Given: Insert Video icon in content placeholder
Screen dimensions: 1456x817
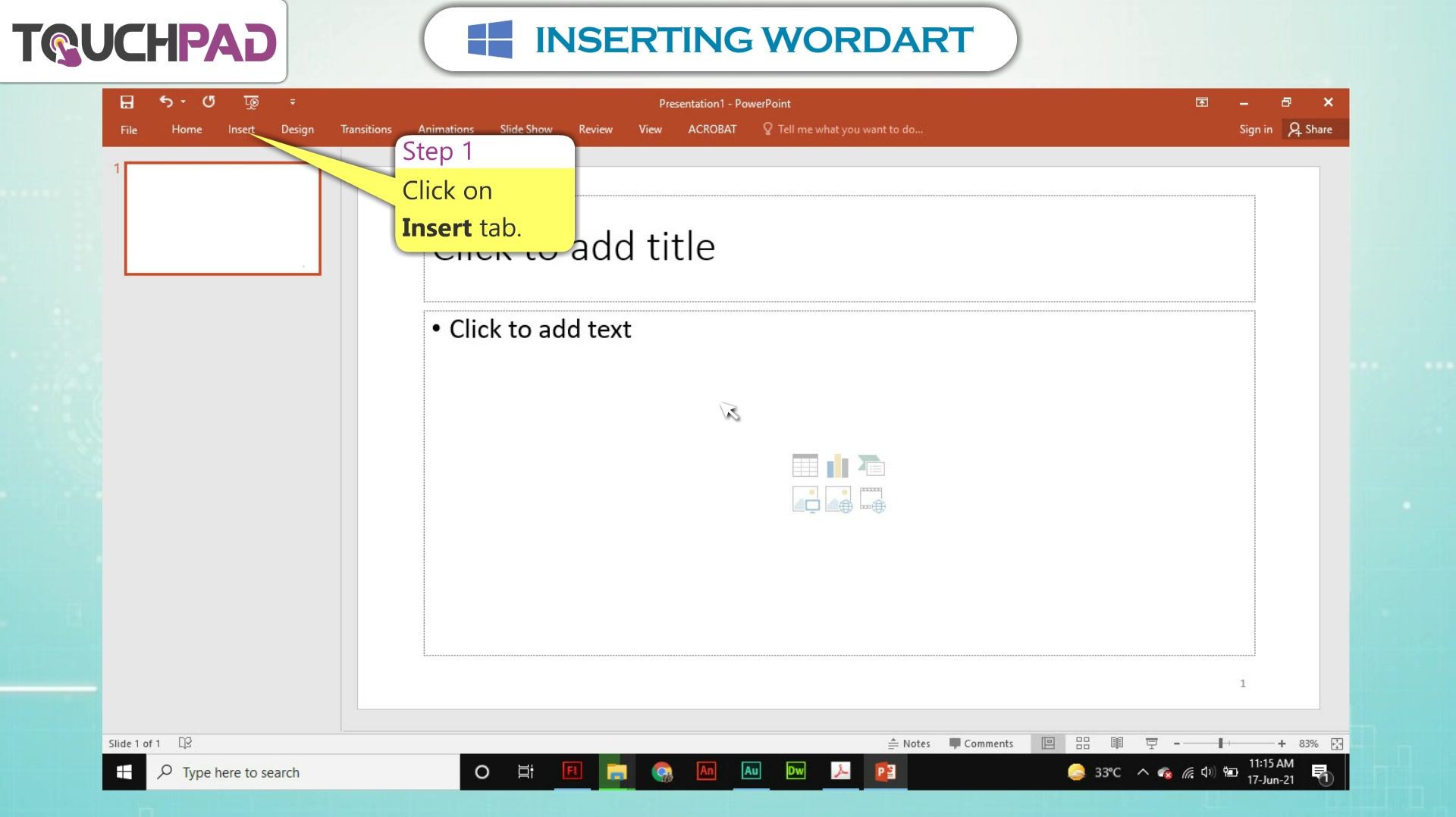Looking at the screenshot, I should 872,499.
